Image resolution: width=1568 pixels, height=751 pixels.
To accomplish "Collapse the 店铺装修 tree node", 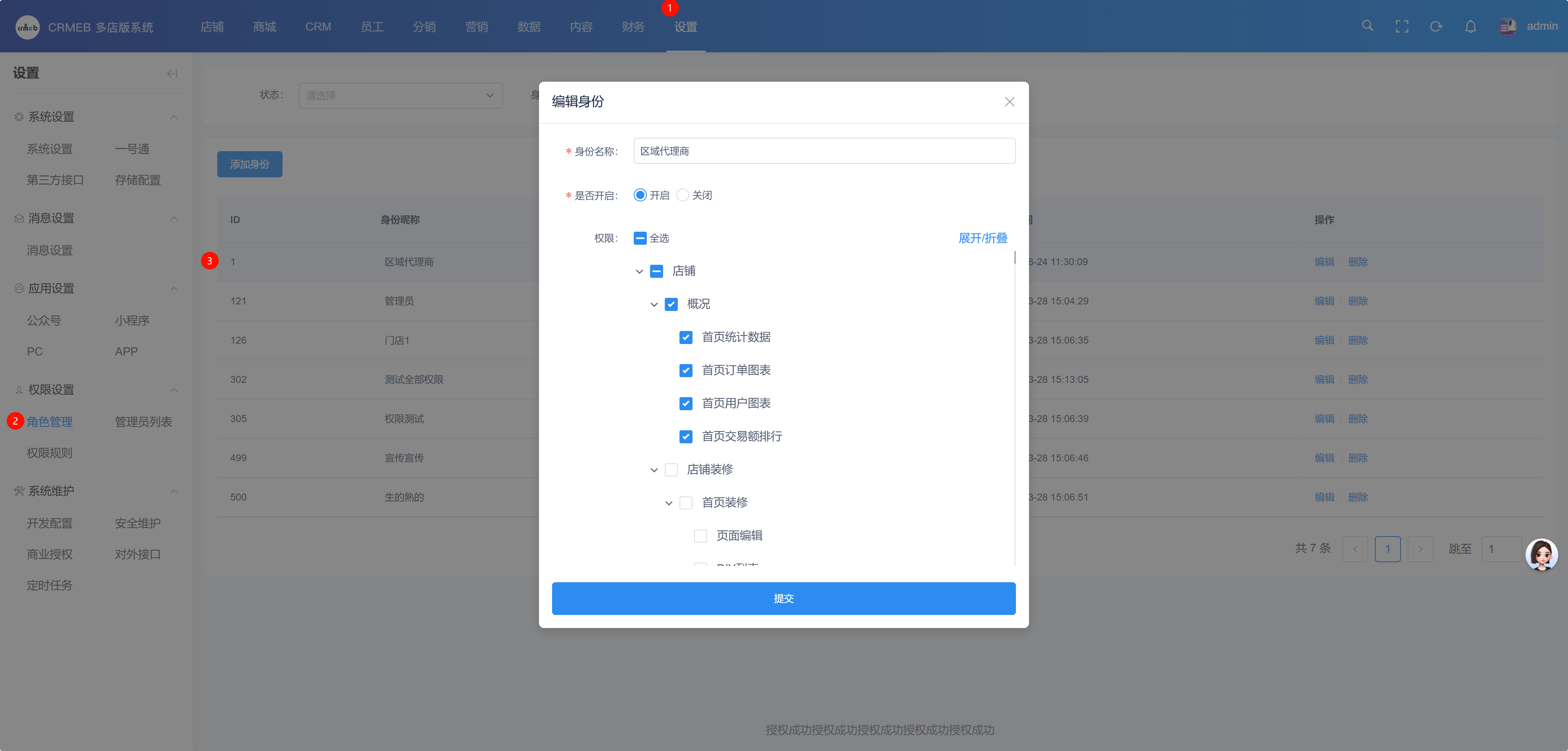I will [x=654, y=470].
